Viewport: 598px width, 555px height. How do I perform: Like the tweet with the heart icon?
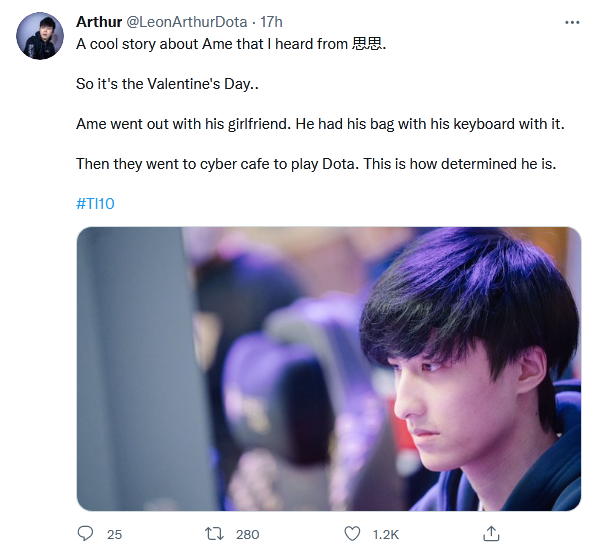point(352,533)
